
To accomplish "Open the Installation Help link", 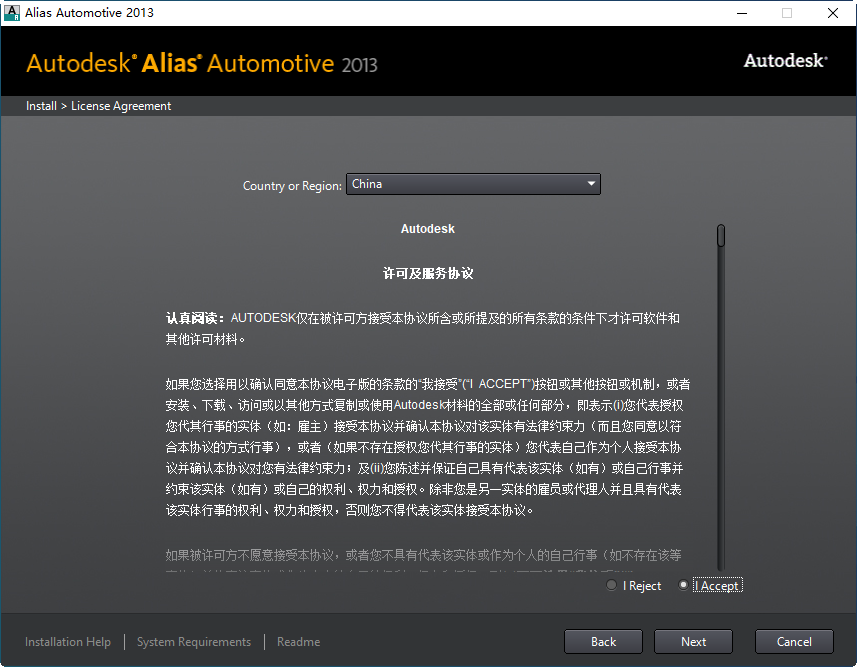I will pos(68,642).
